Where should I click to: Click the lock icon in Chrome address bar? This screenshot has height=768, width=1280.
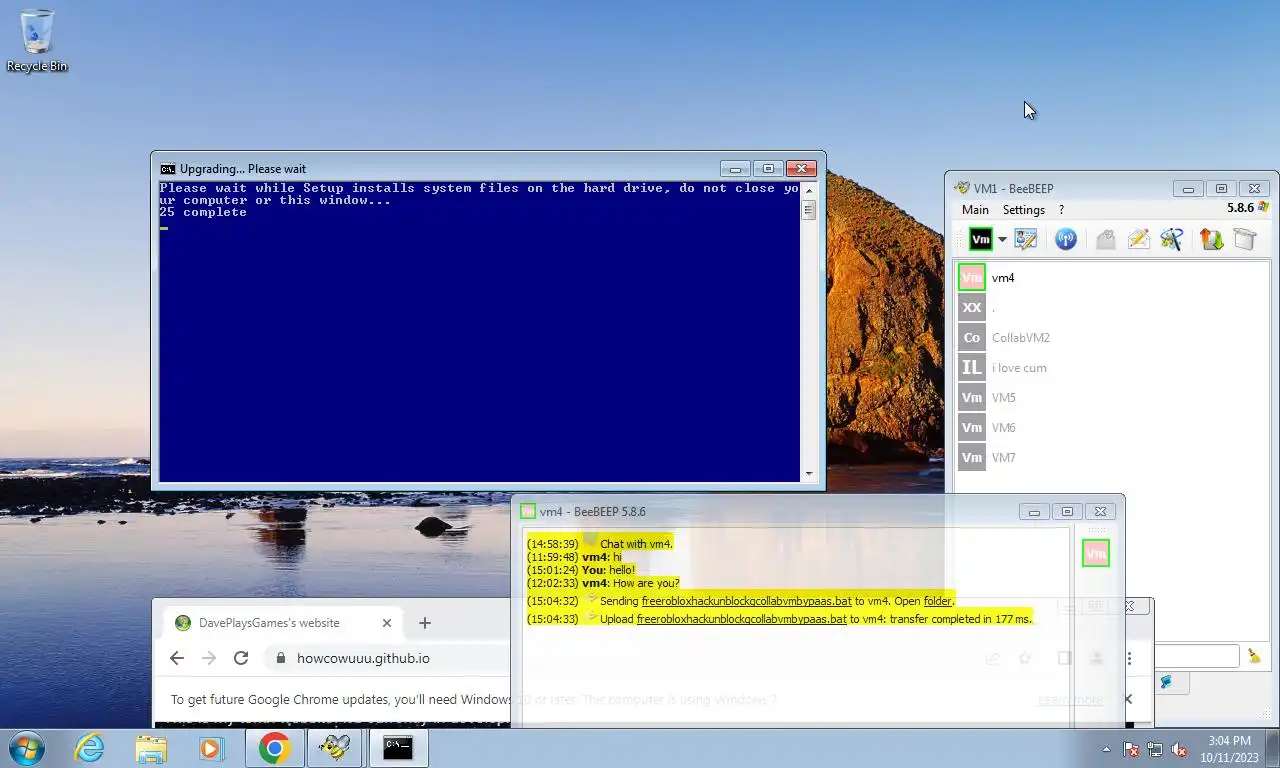click(280, 658)
